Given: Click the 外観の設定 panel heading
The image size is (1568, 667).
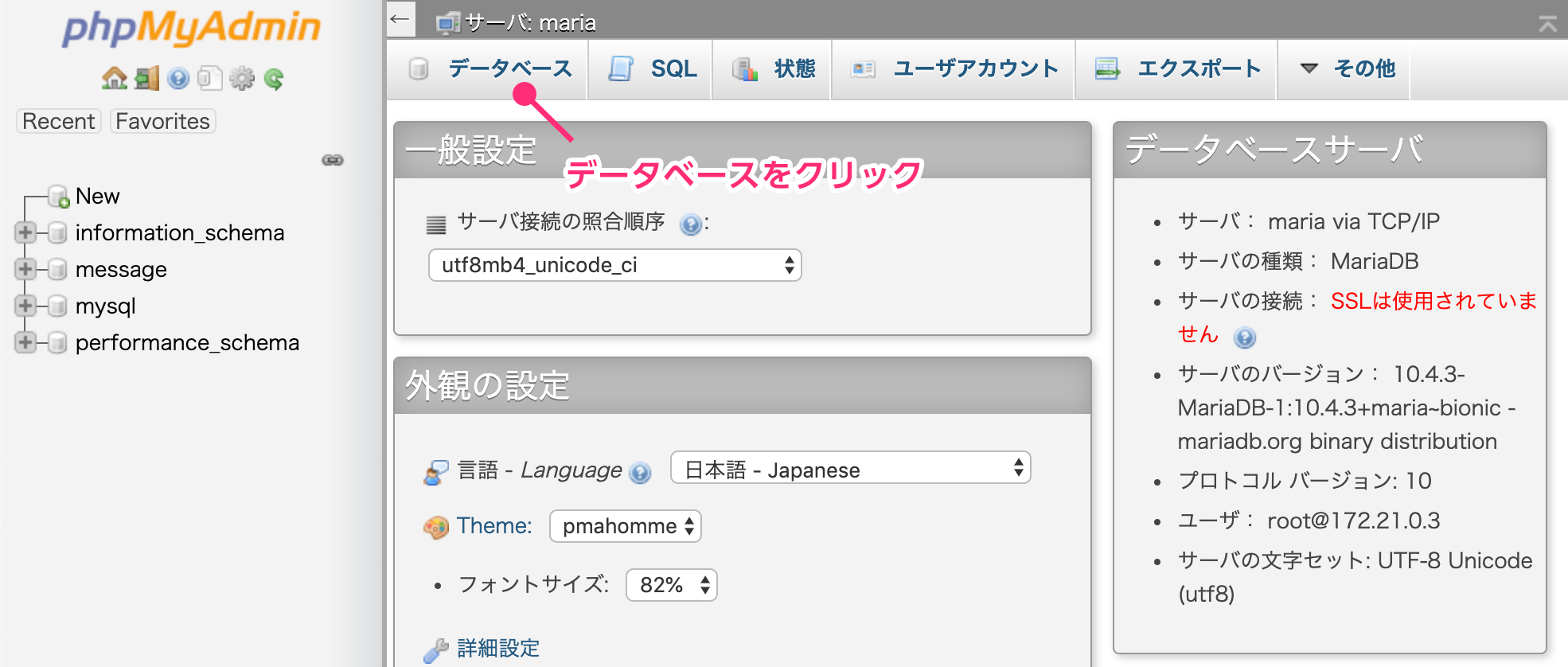Looking at the screenshot, I should 488,386.
